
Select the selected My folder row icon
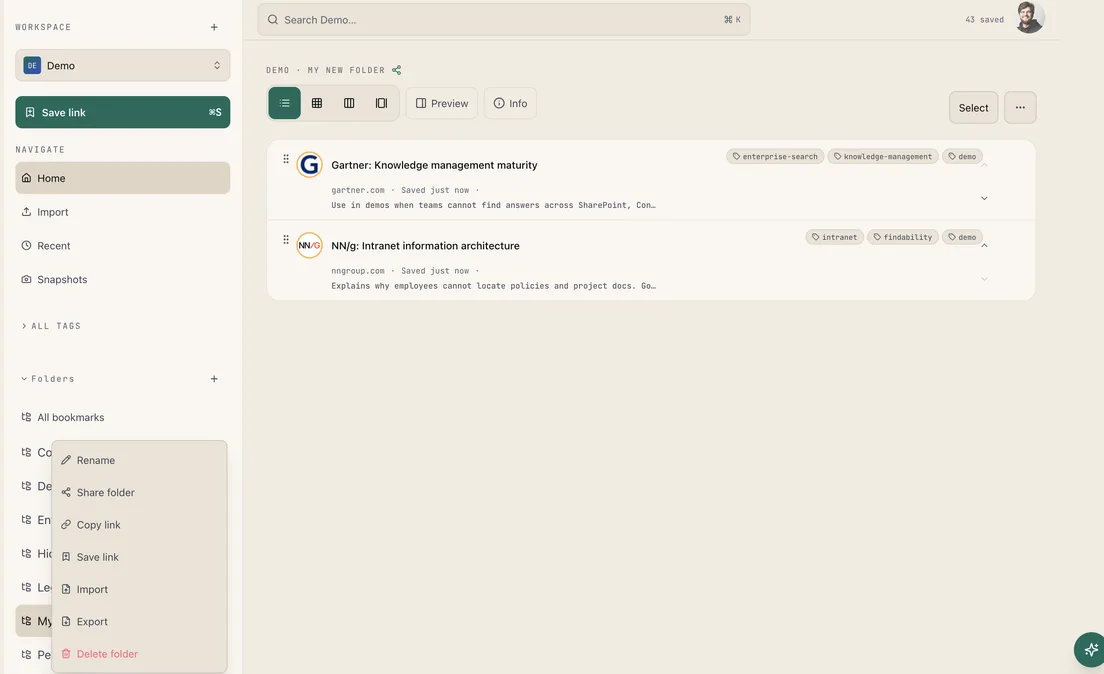[x=27, y=621]
